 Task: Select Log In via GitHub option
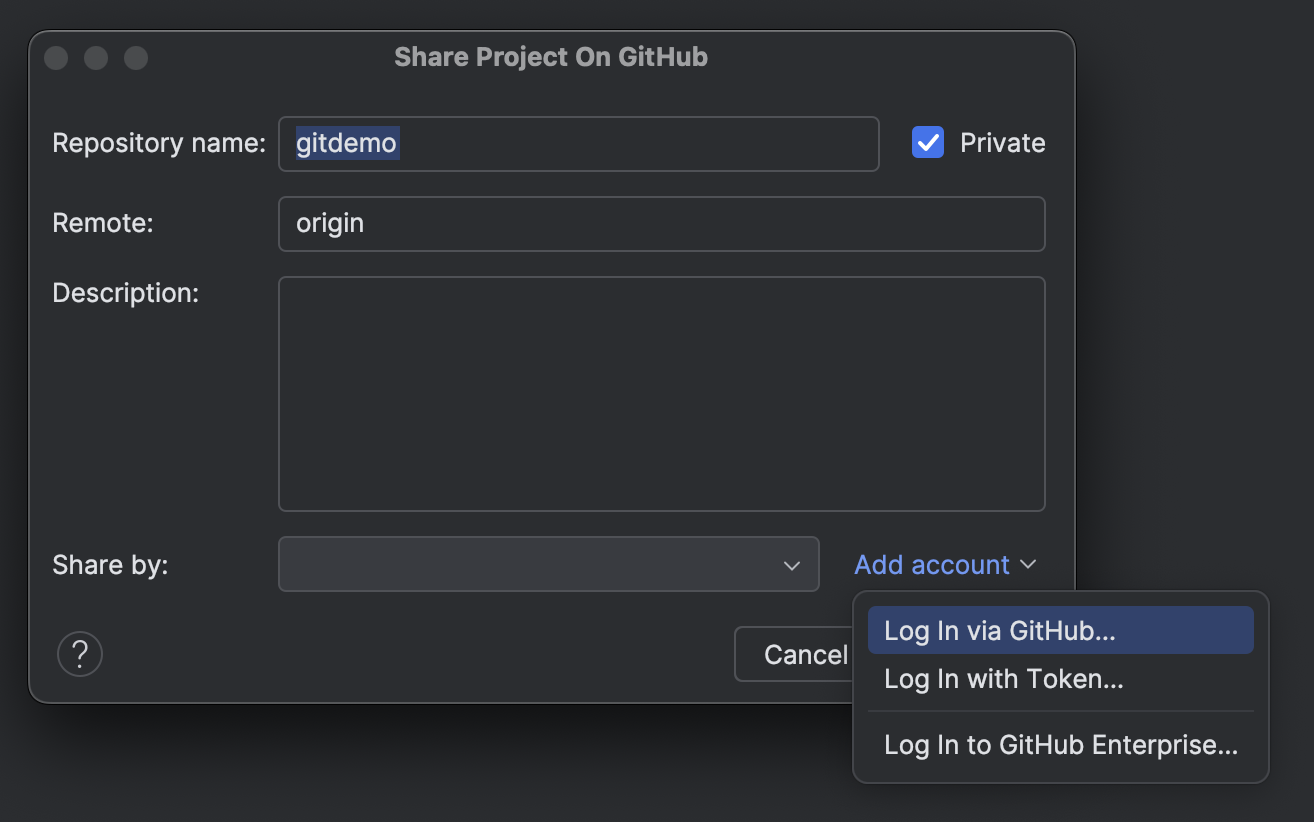[x=1060, y=629]
